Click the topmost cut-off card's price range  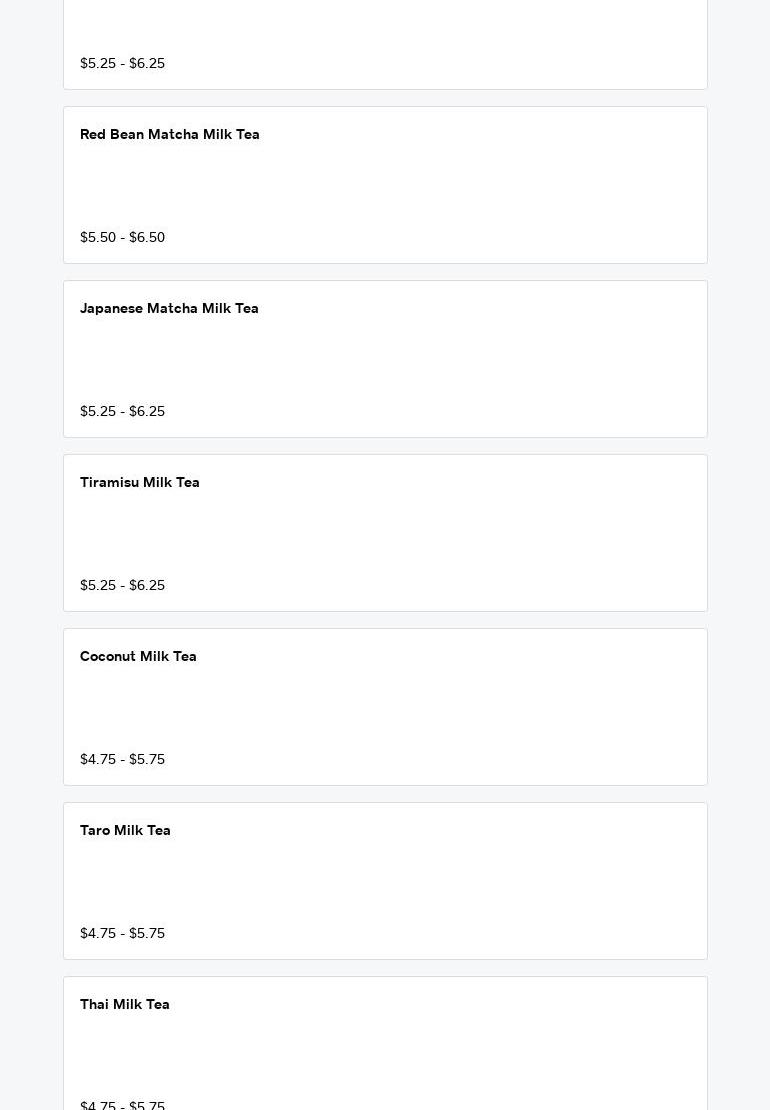pos(122,64)
